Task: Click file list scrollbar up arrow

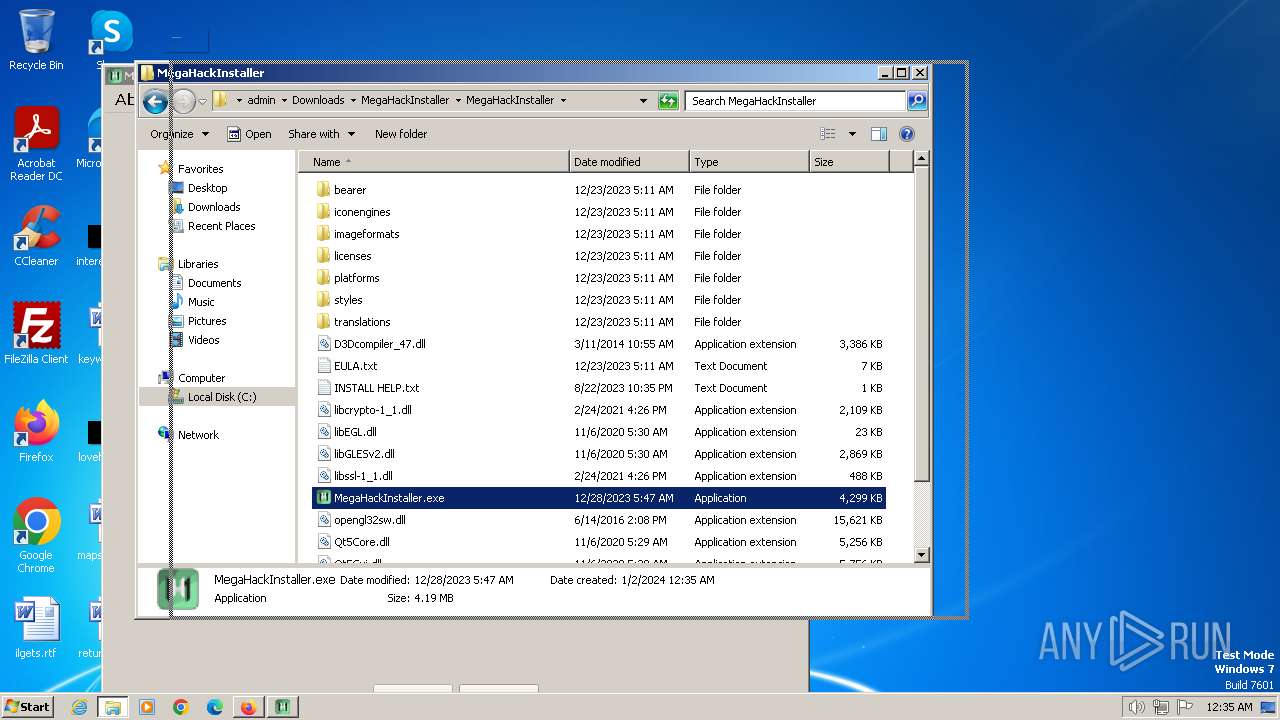Action: 922,158
